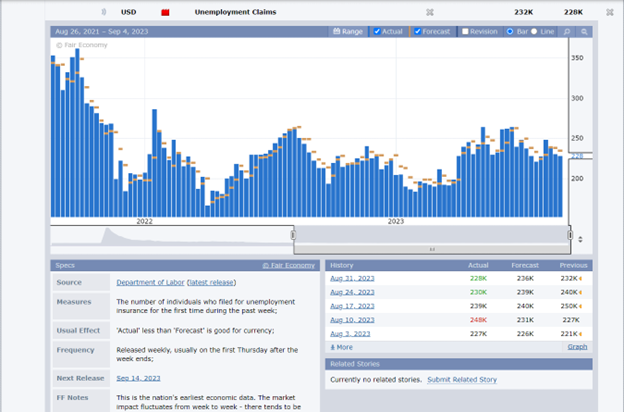The height and width of the screenshot is (412, 624).
Task: Click the X icon after Unemployment Claims
Action: pyautogui.click(x=430, y=12)
